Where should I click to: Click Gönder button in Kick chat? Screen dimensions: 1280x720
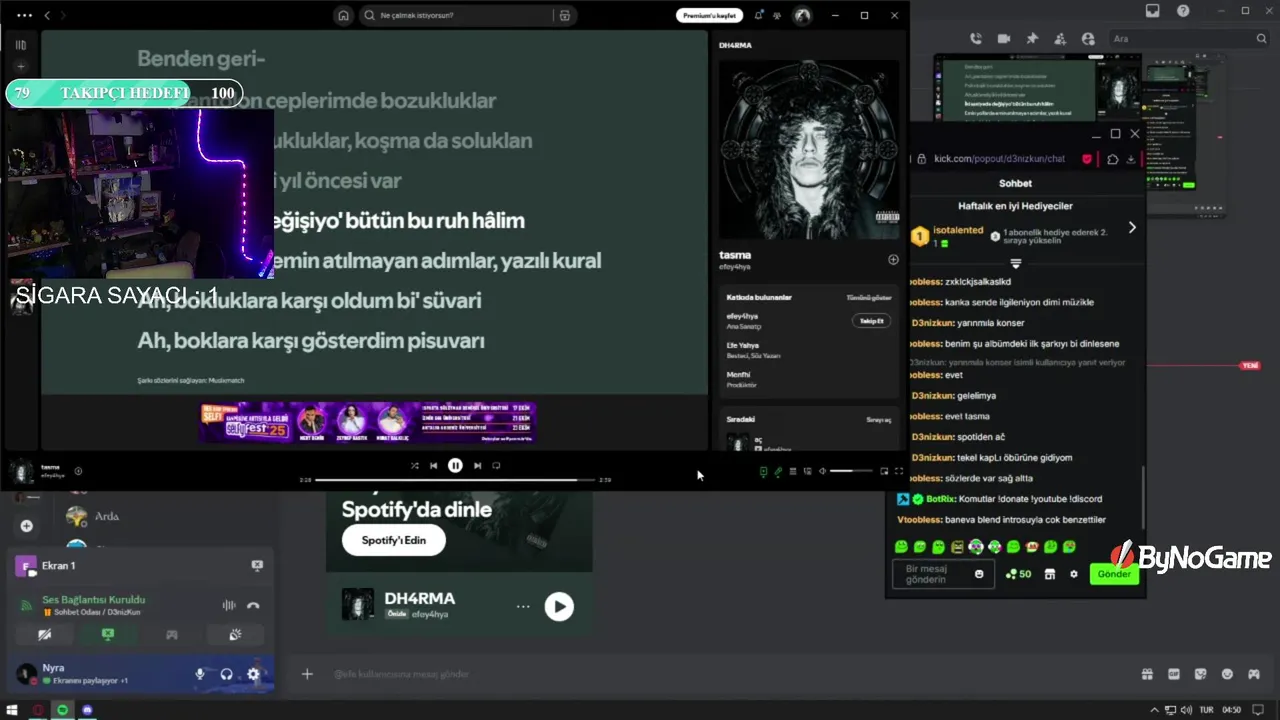(x=1114, y=574)
